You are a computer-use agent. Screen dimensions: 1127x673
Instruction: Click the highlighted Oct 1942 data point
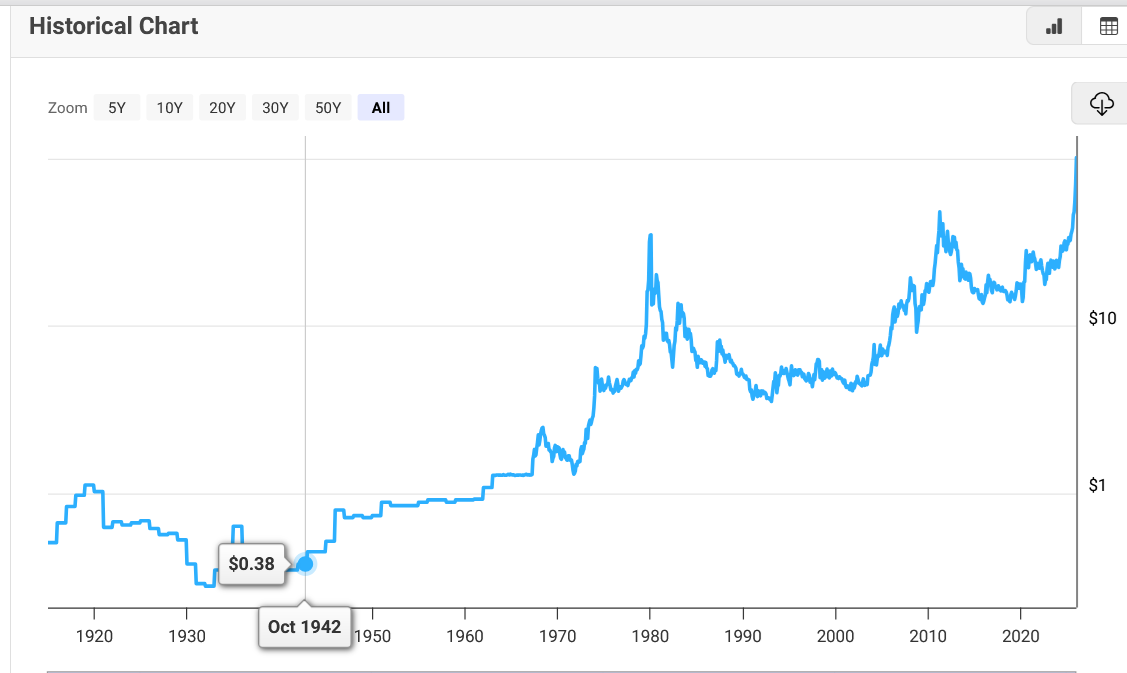click(x=306, y=564)
